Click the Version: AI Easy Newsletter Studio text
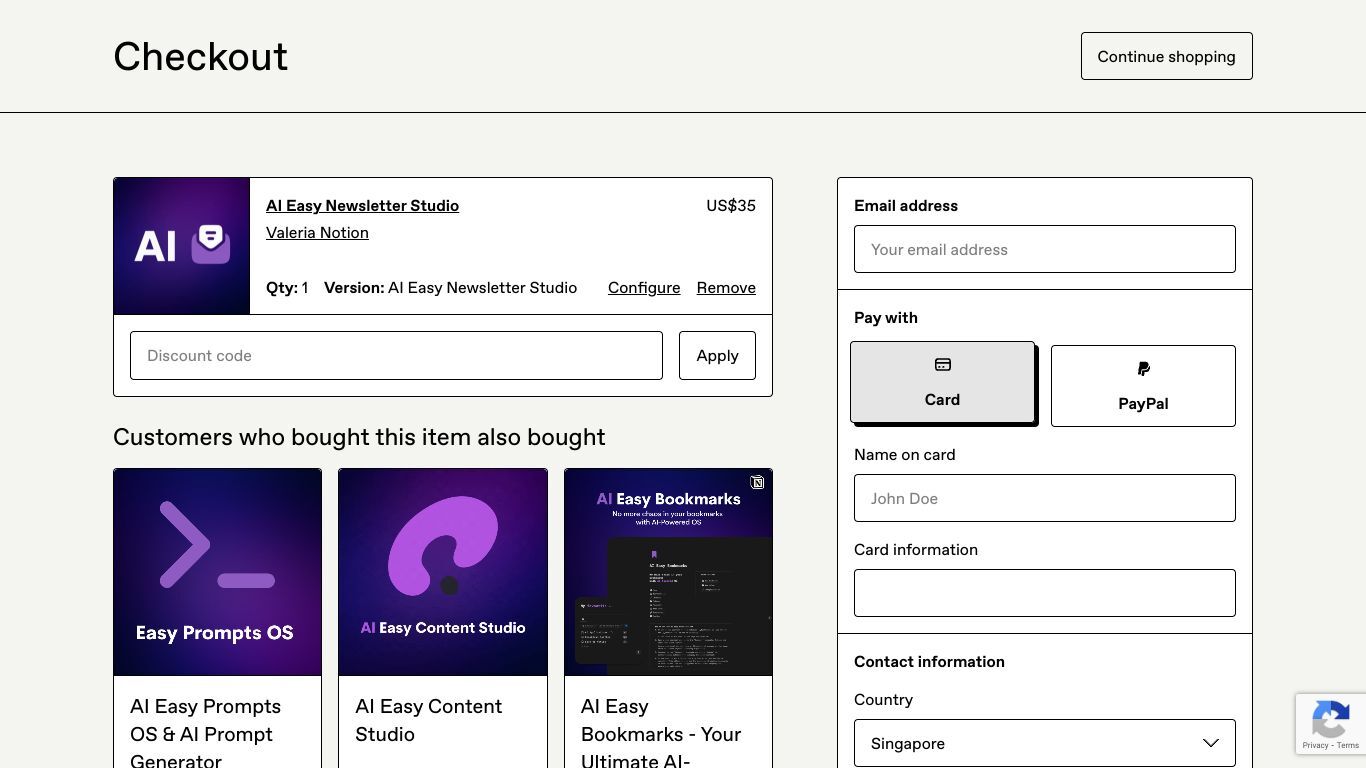 (x=450, y=288)
